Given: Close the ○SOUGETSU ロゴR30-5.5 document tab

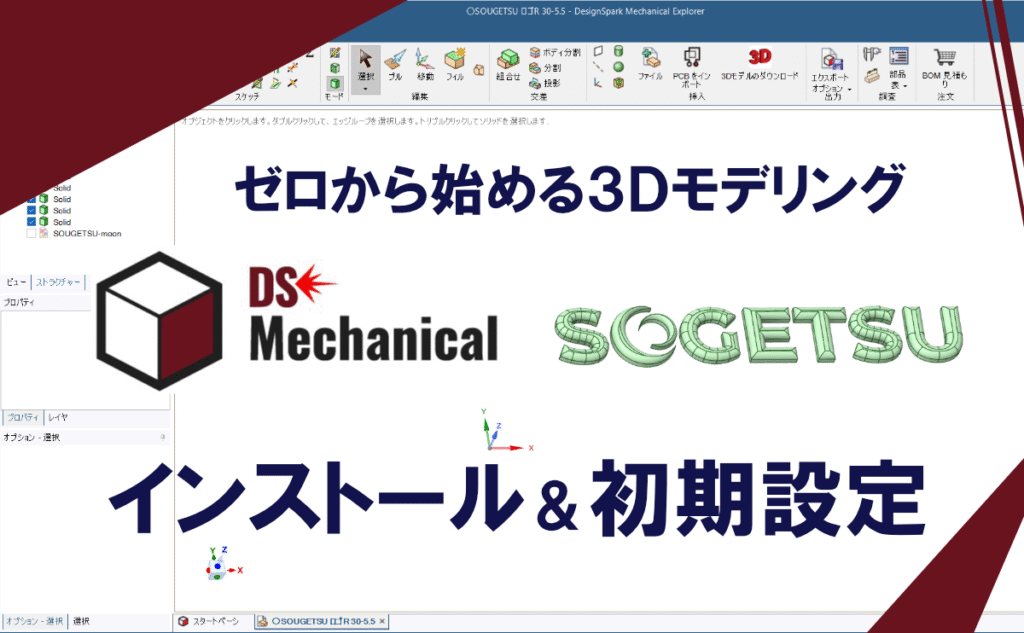Looking at the screenshot, I should click(382, 621).
